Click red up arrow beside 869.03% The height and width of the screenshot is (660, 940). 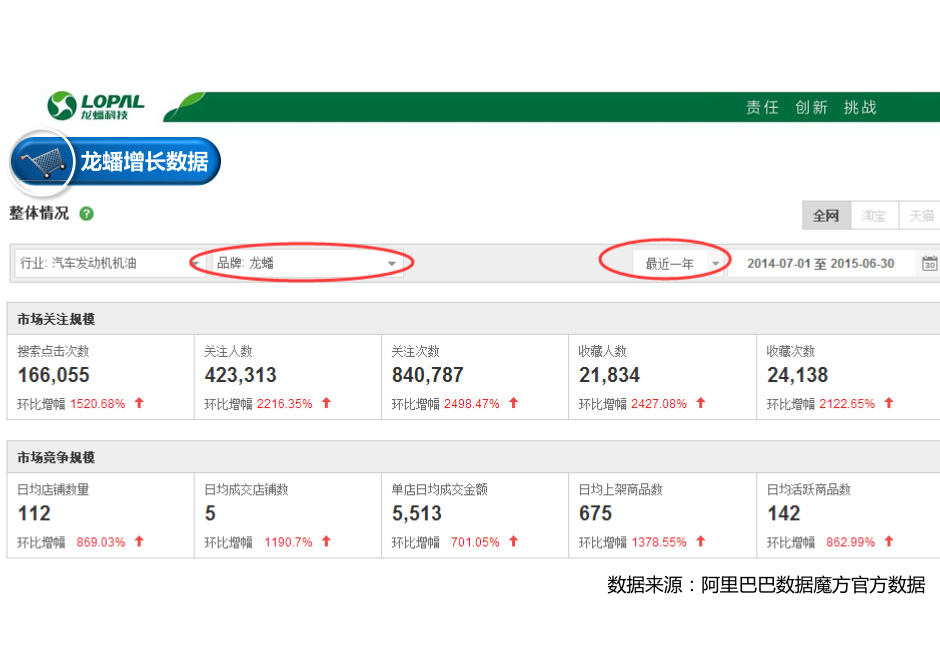tap(139, 541)
